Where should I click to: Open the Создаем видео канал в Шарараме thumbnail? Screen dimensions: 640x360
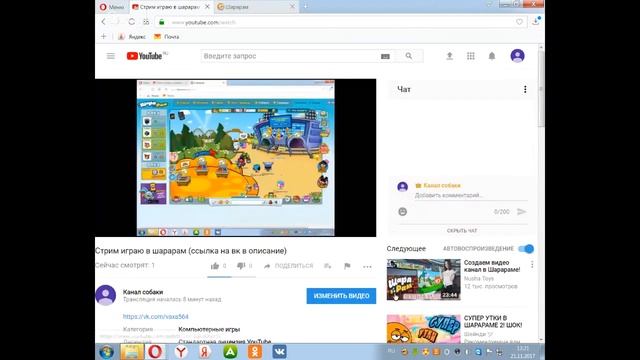pos(423,280)
